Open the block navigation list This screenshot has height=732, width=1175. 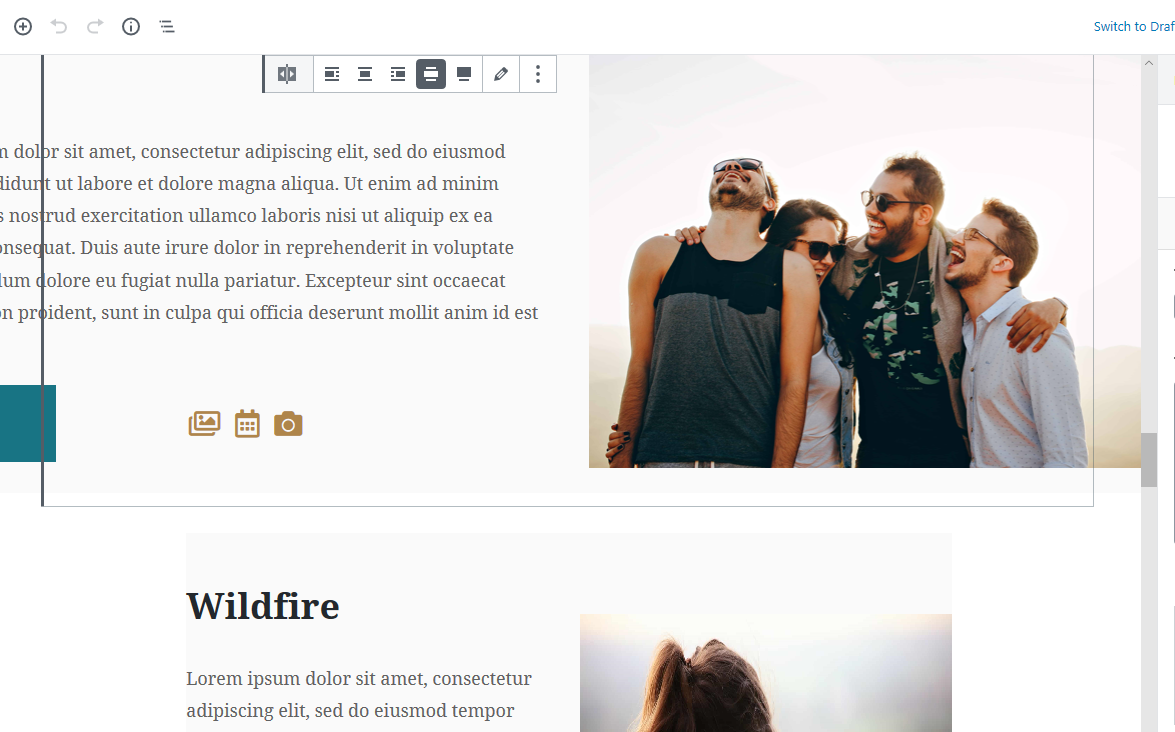click(x=167, y=27)
